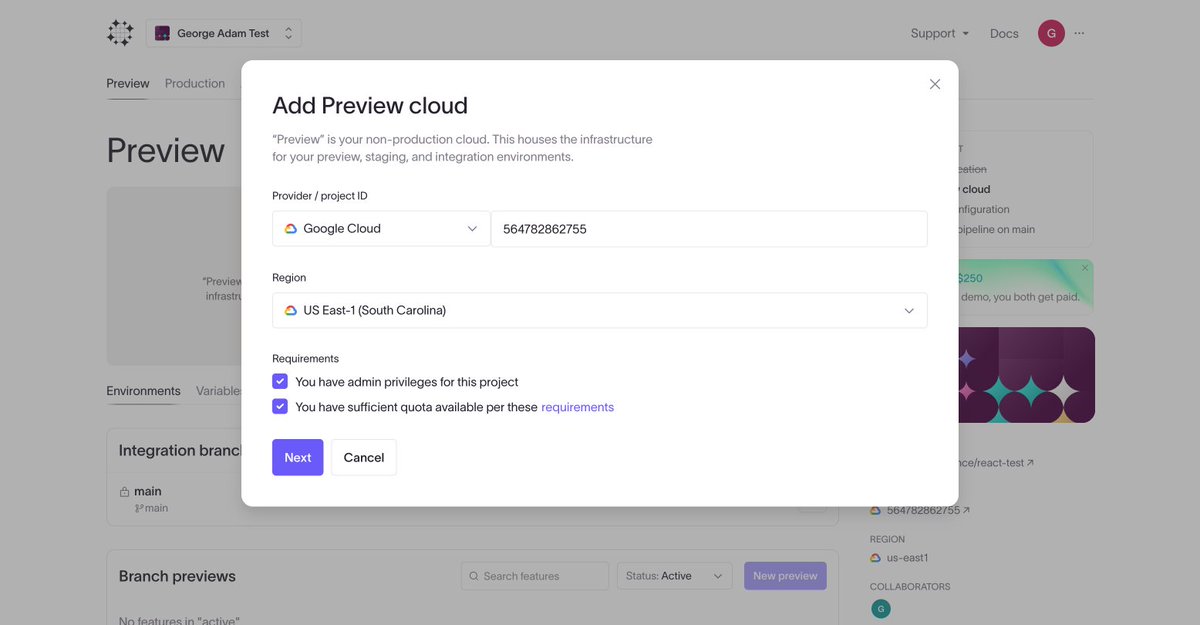Open the 564782862755 project link
The image size is (1200, 625).
point(928,510)
